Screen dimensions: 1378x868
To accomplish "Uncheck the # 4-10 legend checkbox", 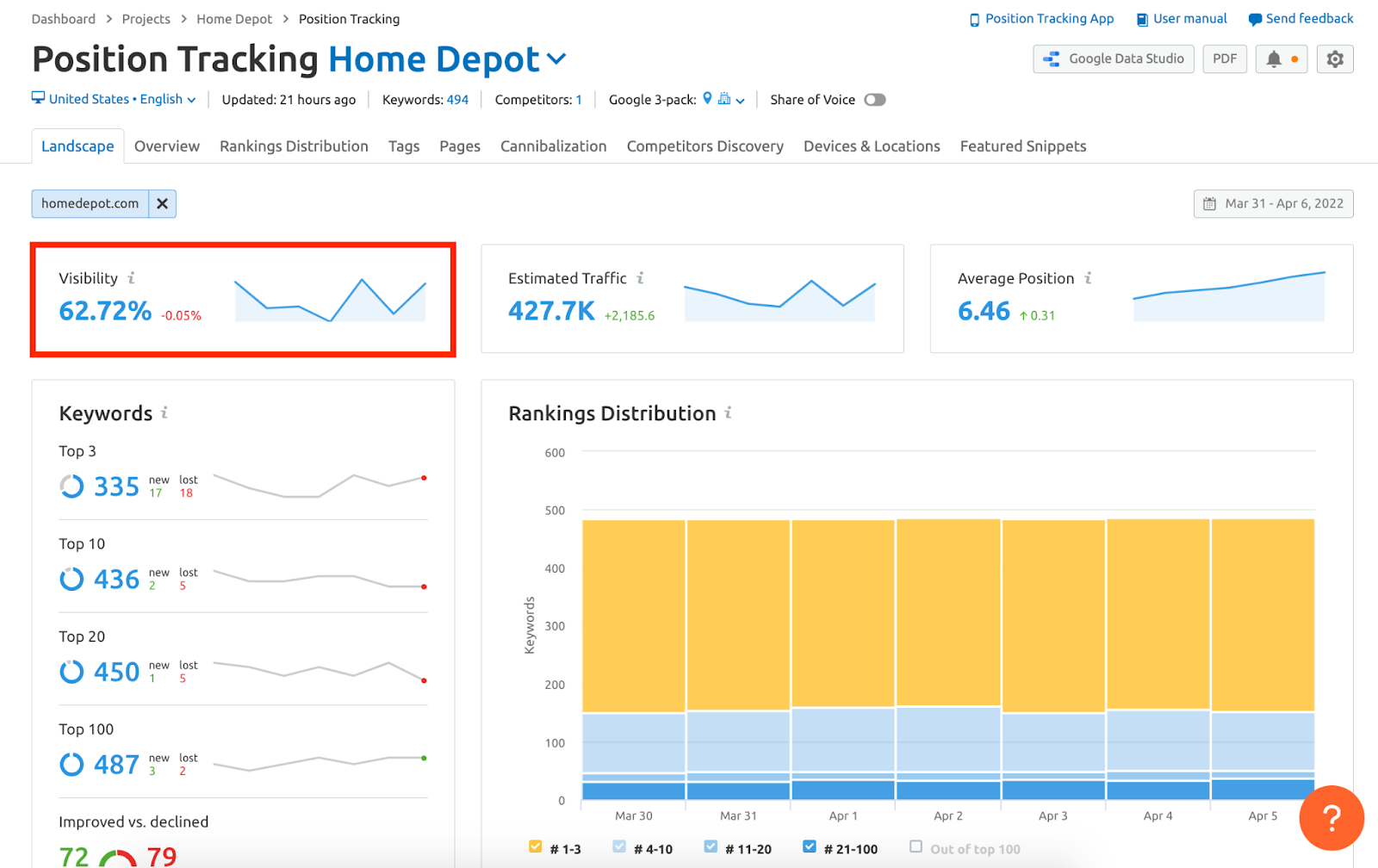I will 618,846.
